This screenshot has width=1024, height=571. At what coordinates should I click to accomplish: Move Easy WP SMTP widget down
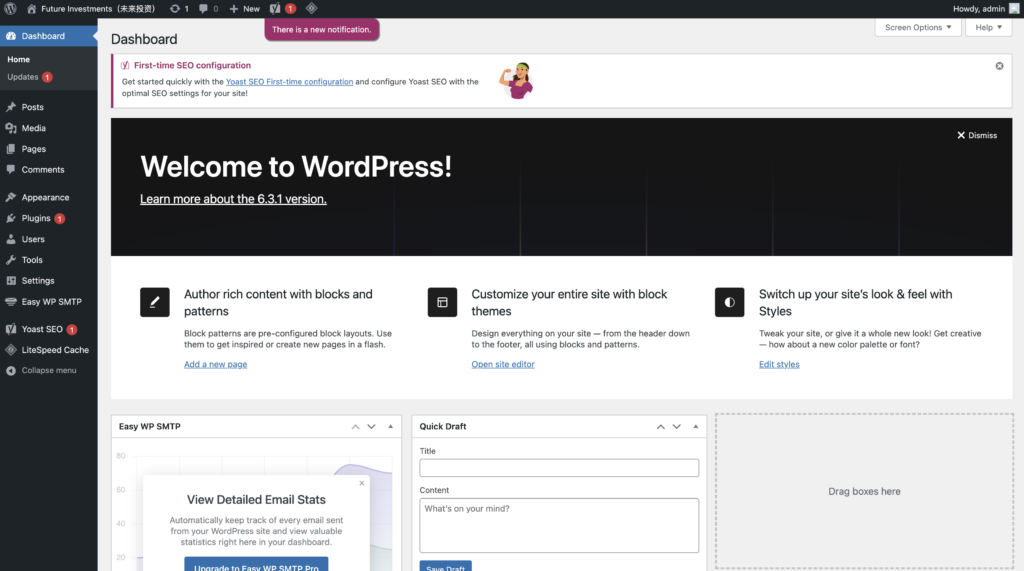[371, 427]
